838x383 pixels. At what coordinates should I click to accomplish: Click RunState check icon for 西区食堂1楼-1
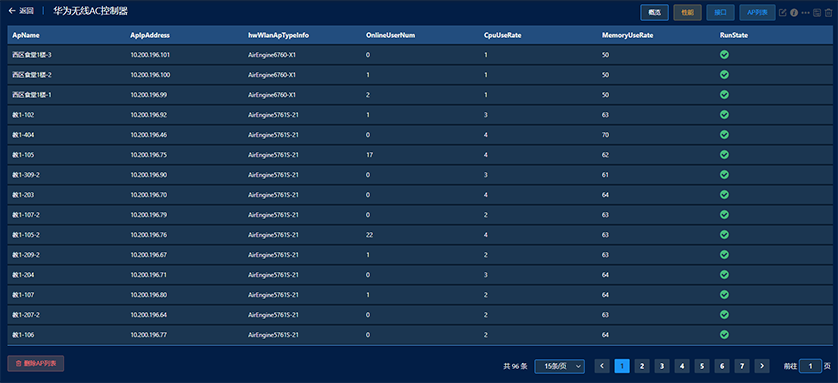[x=724, y=95]
